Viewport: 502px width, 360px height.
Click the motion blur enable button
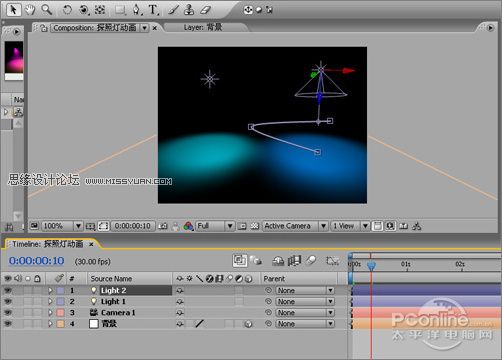[x=311, y=260]
